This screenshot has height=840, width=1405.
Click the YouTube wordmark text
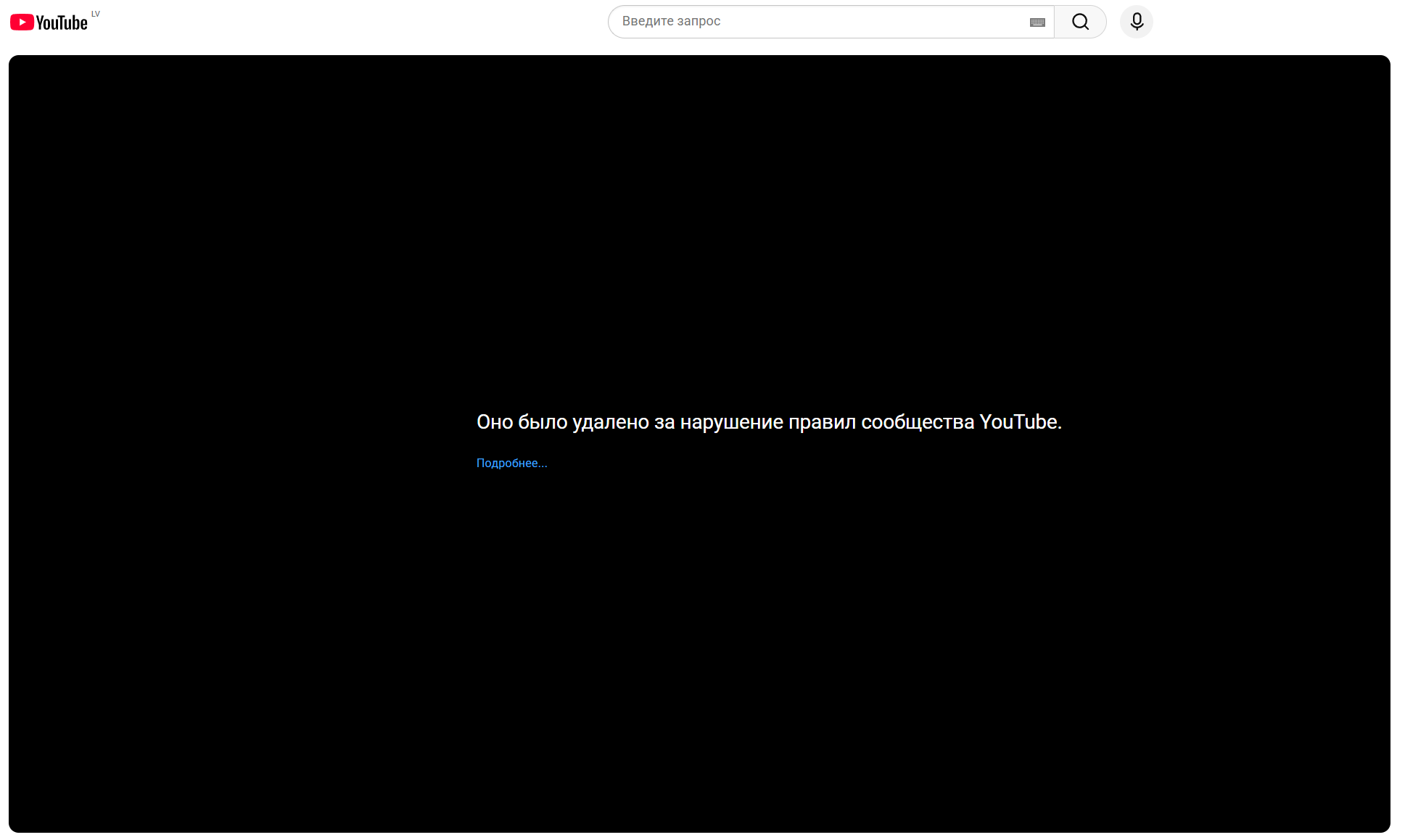[x=62, y=23]
